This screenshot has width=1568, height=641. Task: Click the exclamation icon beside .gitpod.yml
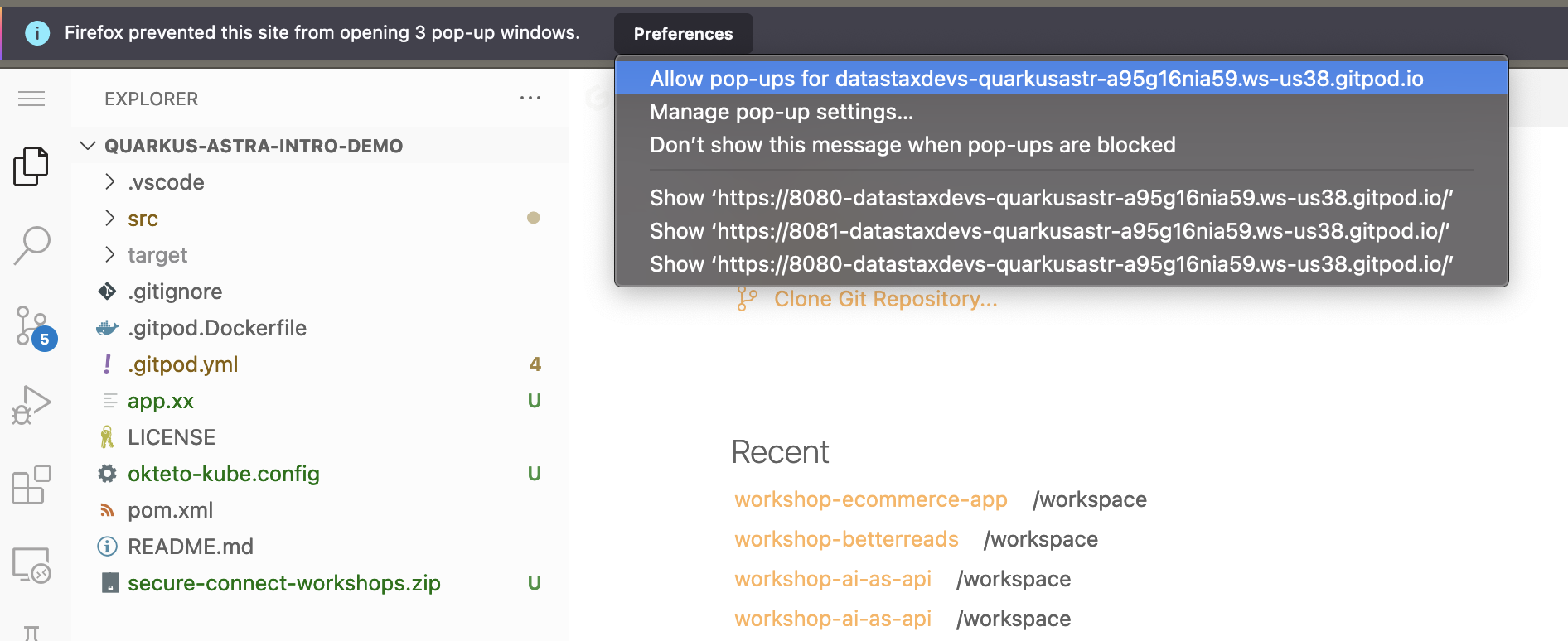point(107,364)
